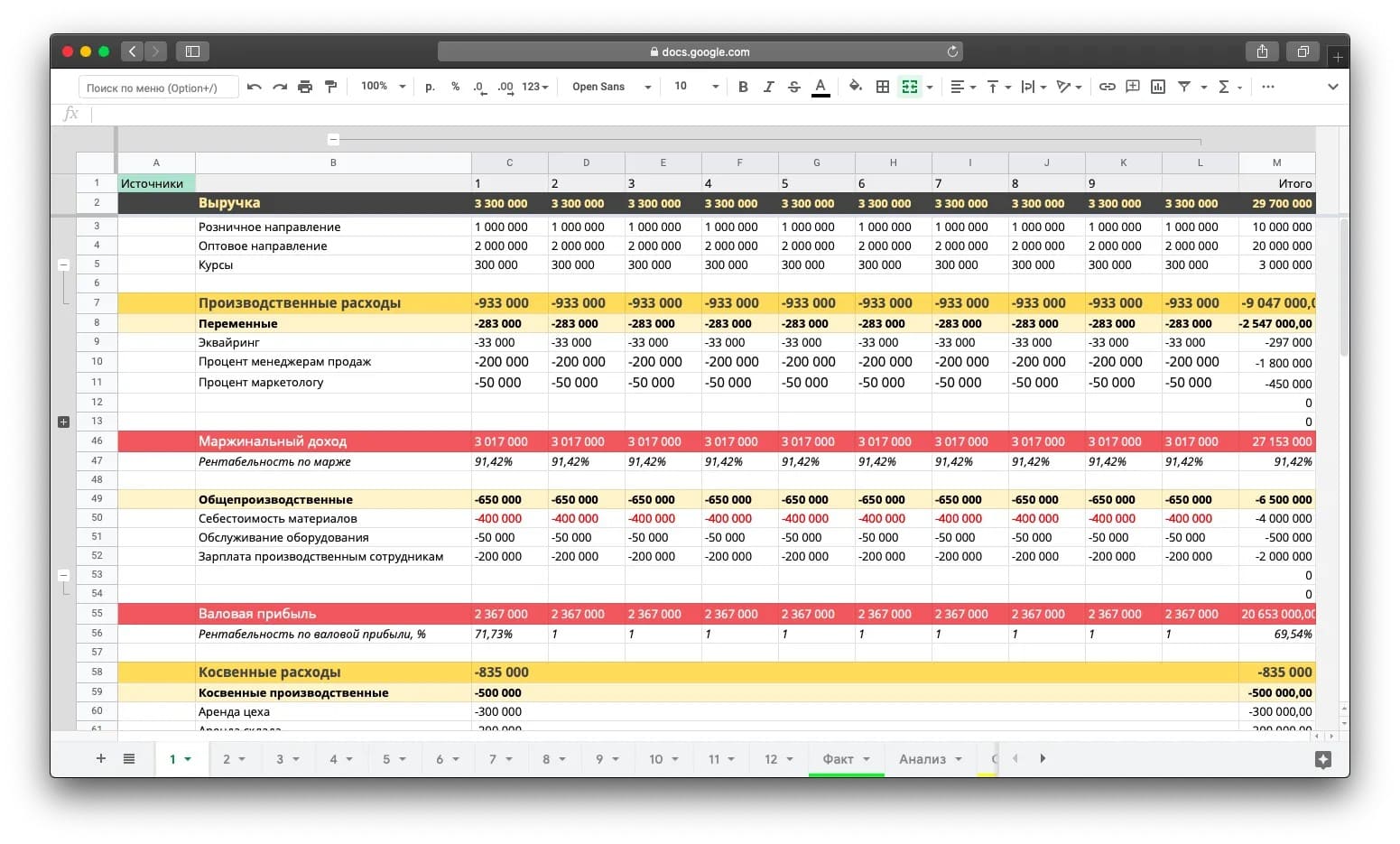Viewport: 1400px width, 844px height.
Task: Open text wrapping options
Action: (1034, 87)
